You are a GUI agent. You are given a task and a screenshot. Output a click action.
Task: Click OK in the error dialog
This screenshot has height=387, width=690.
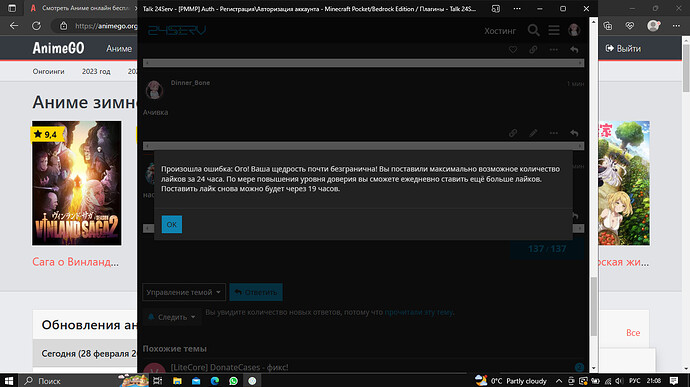point(172,225)
